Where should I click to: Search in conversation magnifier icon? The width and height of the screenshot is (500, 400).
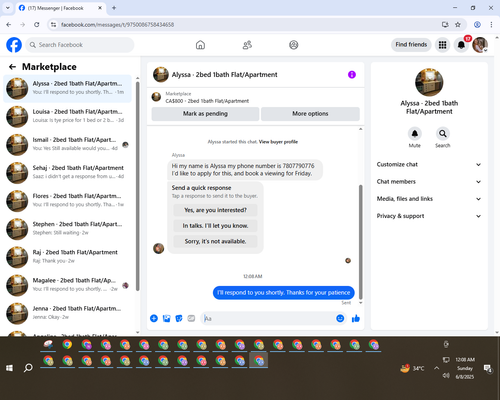click(x=443, y=134)
